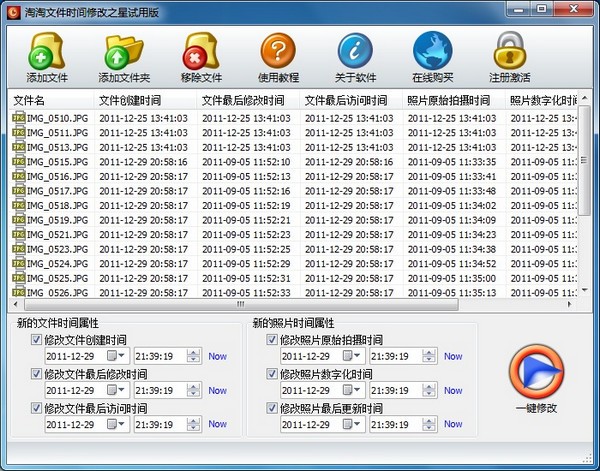Open the 使用教程 tutorial question-mark icon

click(278, 51)
